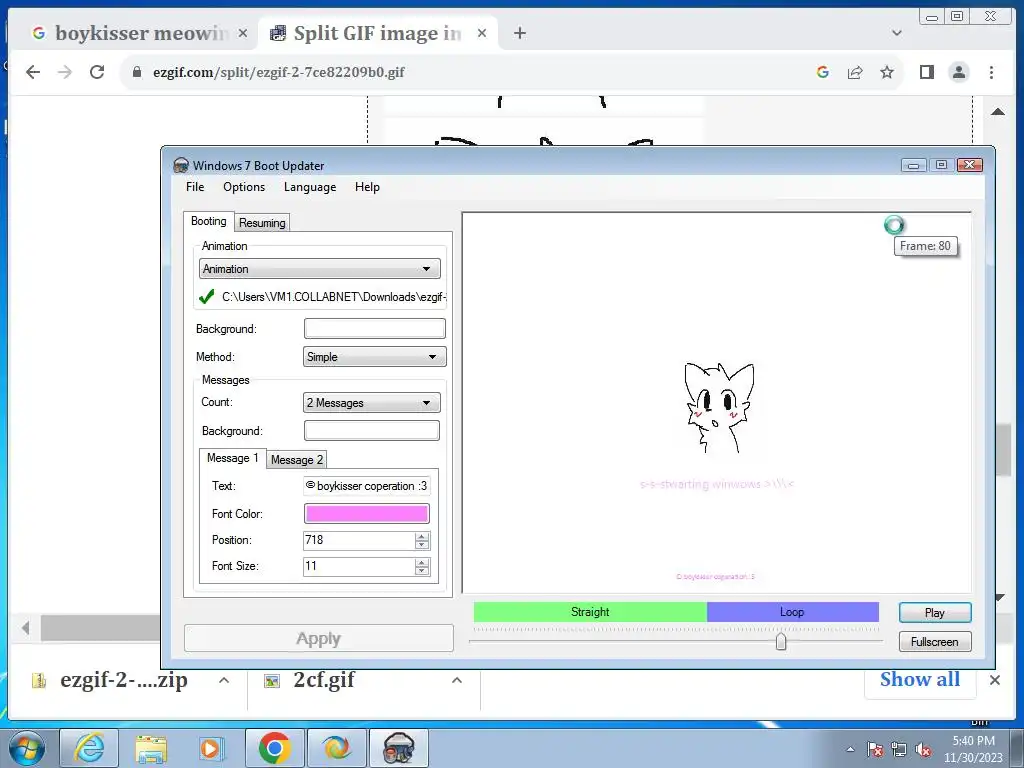Click the blue Loop segment

click(x=792, y=612)
